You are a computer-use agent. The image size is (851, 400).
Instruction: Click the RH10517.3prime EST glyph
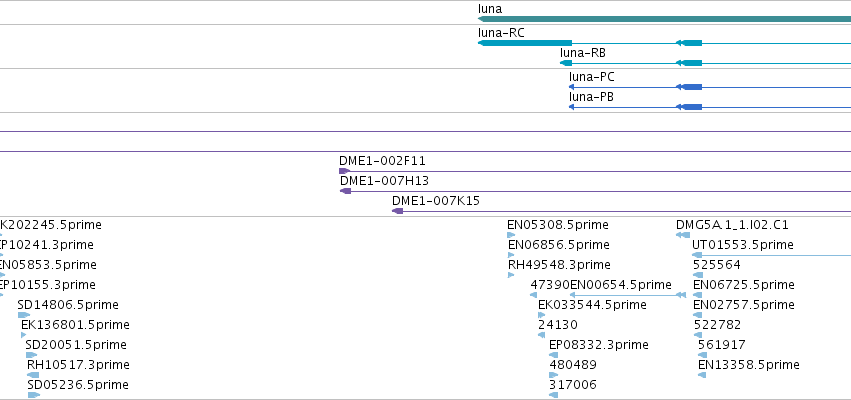point(33,375)
